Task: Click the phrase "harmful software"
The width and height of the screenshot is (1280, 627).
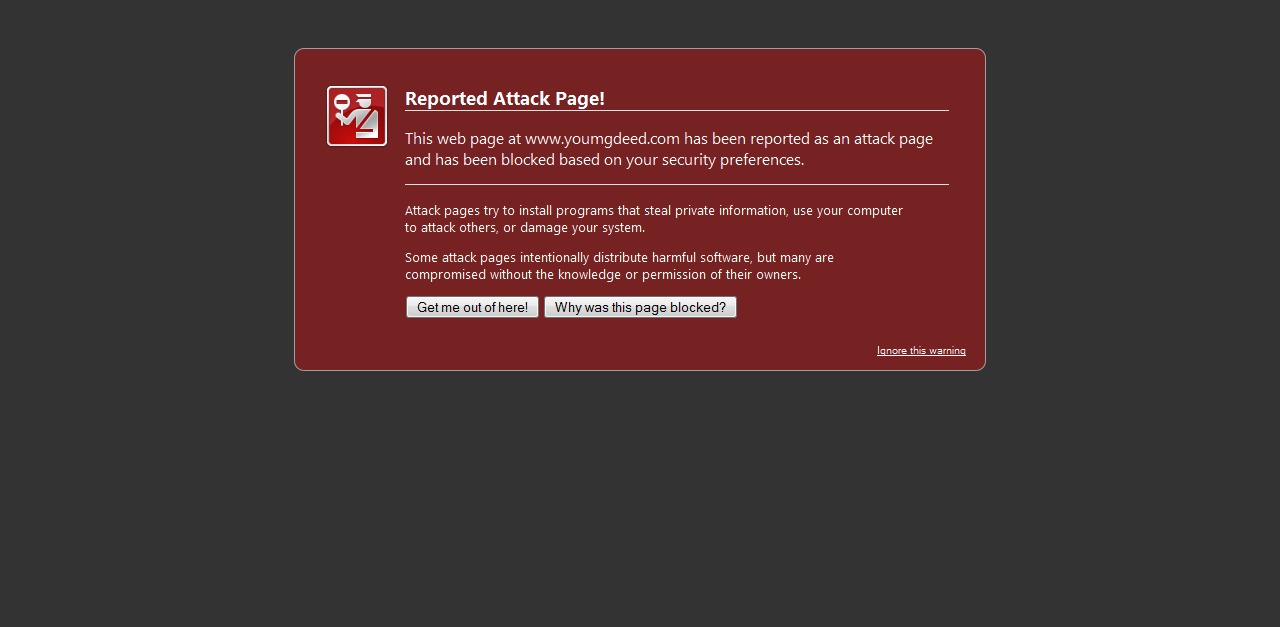Action: (x=701, y=258)
